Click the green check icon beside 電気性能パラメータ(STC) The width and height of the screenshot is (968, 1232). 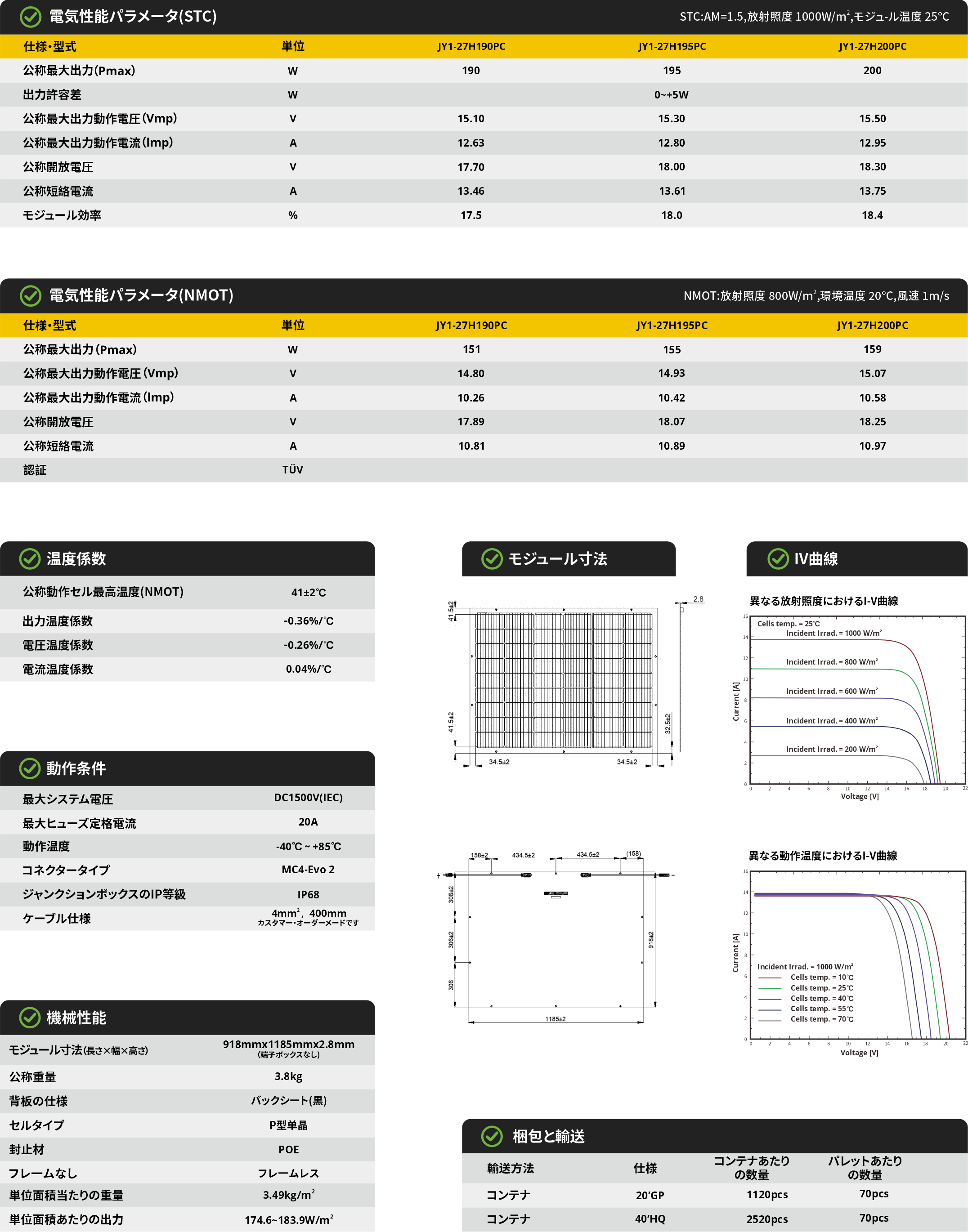(31, 17)
